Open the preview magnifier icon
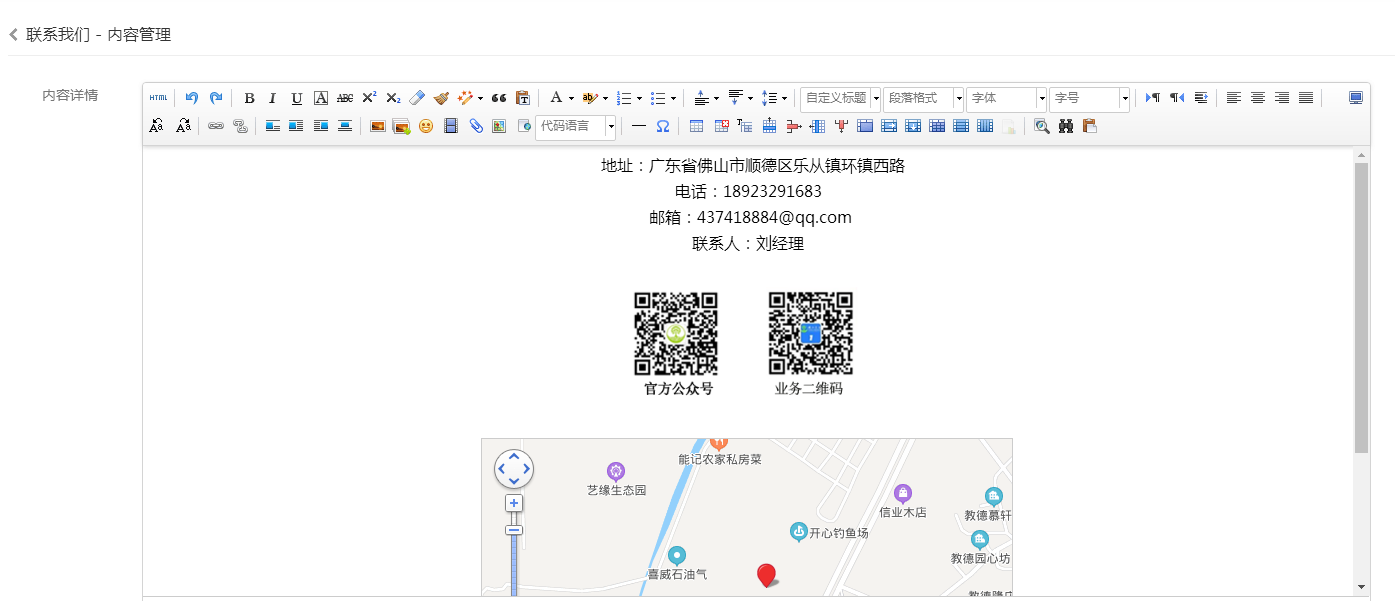Screen dimensions: 1395x601 pos(1041,126)
